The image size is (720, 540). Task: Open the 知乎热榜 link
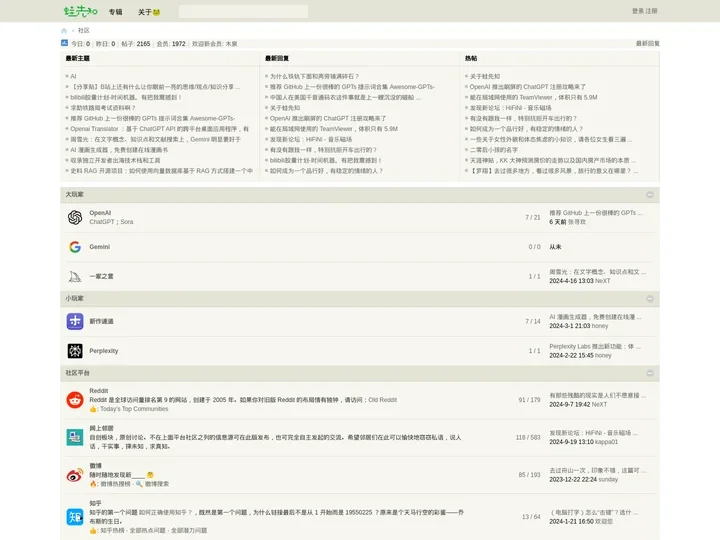point(112,530)
